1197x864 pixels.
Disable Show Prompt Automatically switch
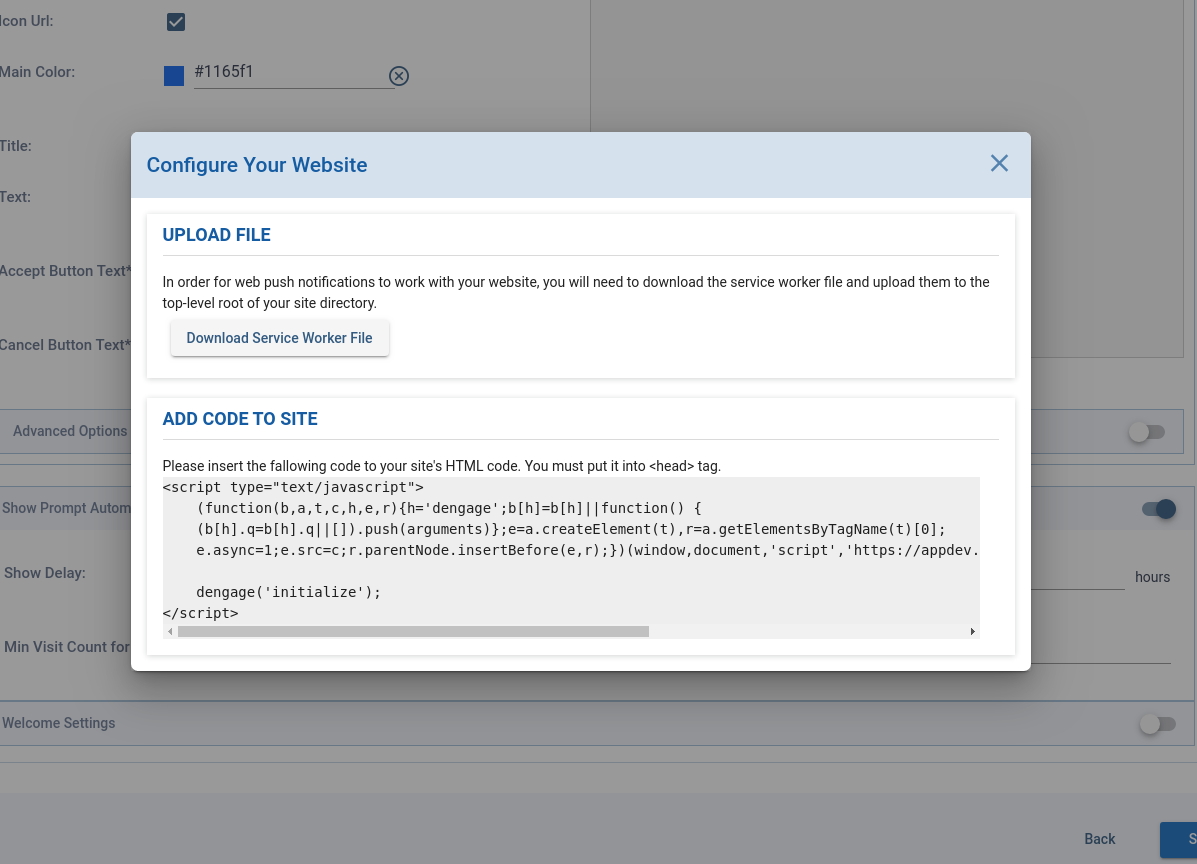click(x=1158, y=509)
